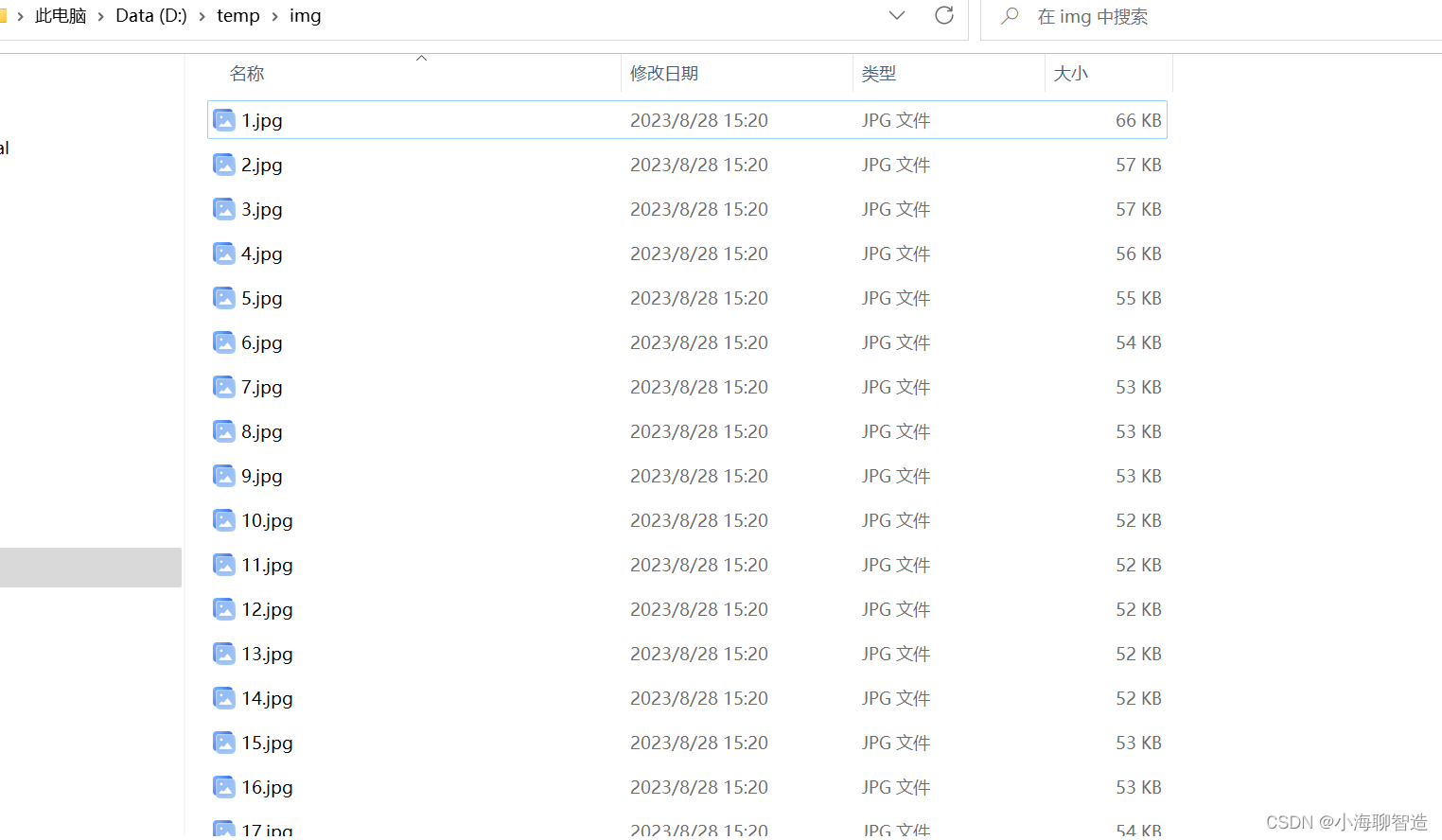Click the image icon of 15.jpg
This screenshot has width=1442, height=840.
(224, 743)
